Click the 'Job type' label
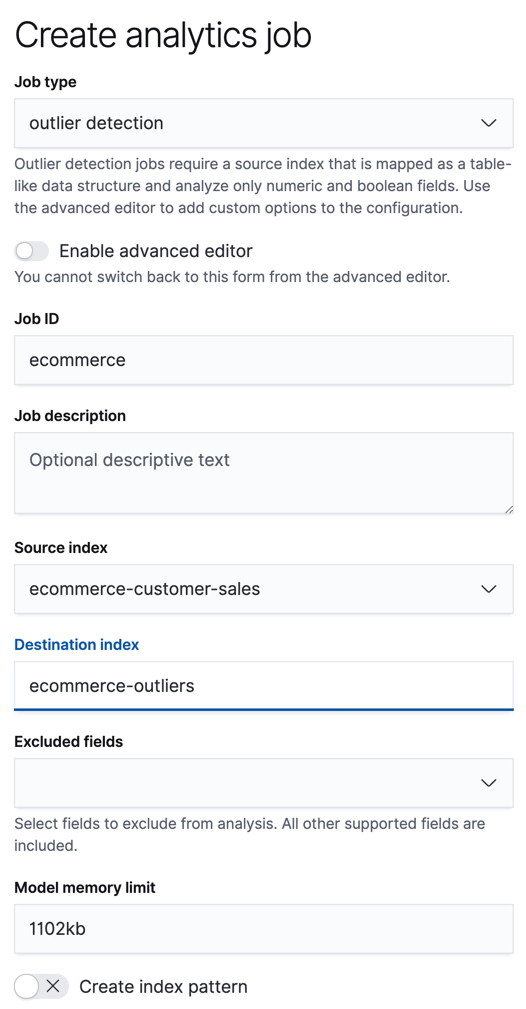This screenshot has width=526, height=1009. (x=45, y=82)
